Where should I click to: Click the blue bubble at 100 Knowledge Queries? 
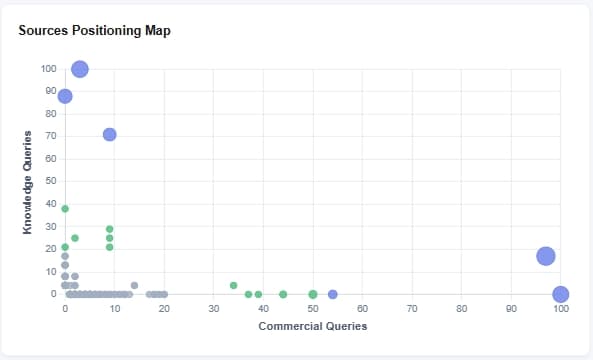[x=80, y=69]
